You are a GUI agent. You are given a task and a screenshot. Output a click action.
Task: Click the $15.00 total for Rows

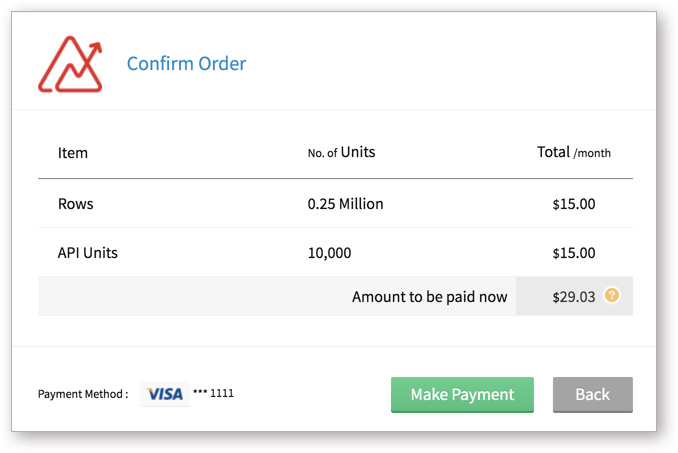pyautogui.click(x=573, y=204)
